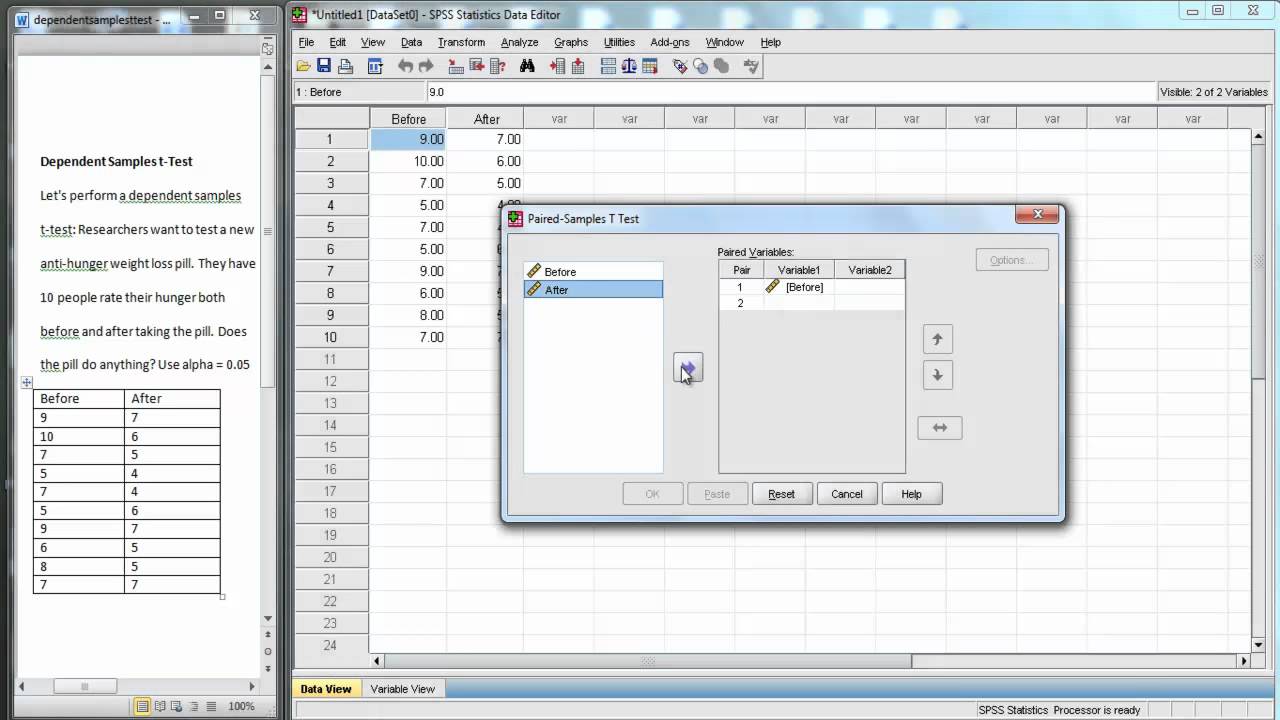1280x720 pixels.
Task: Click the Find binoculars icon
Action: pos(527,66)
